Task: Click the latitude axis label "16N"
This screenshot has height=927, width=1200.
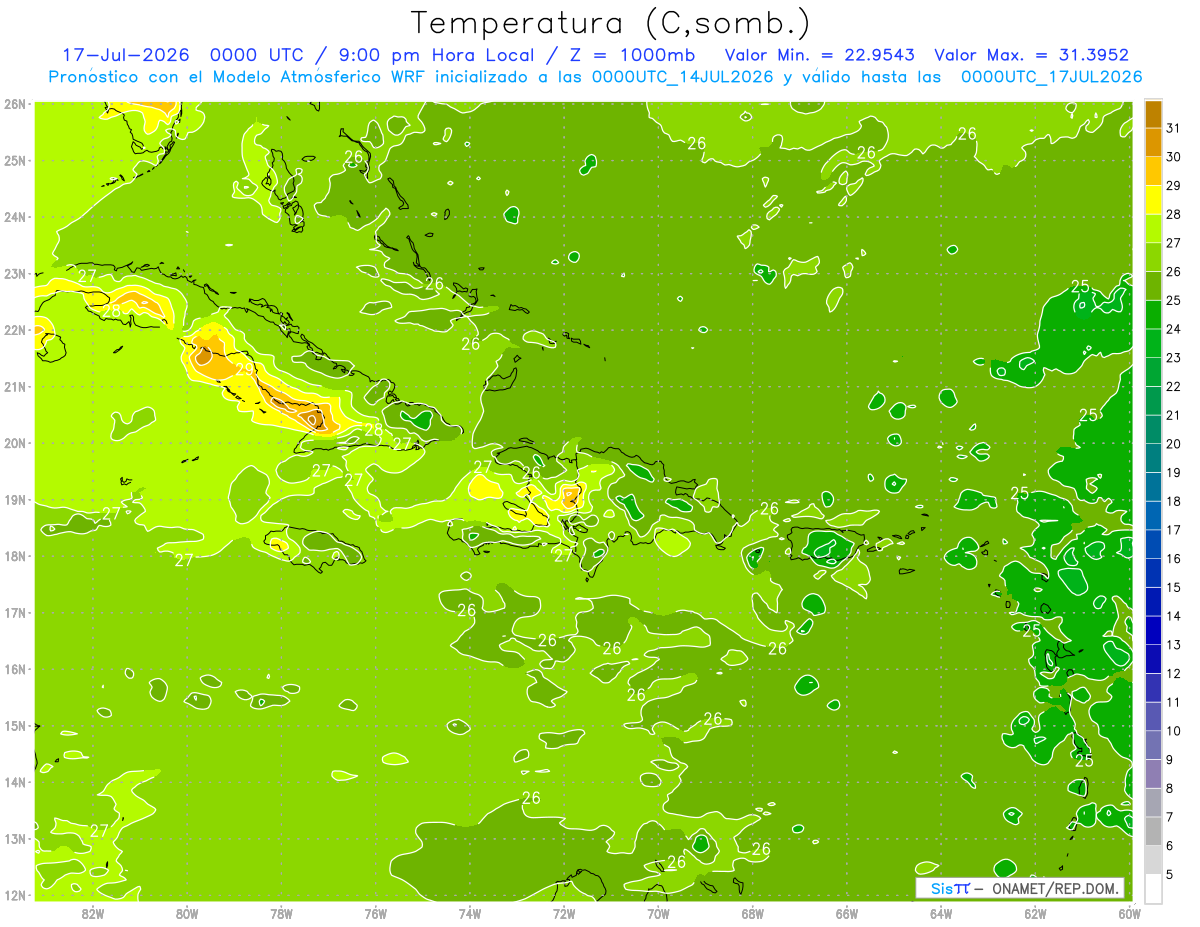Action: 15,669
